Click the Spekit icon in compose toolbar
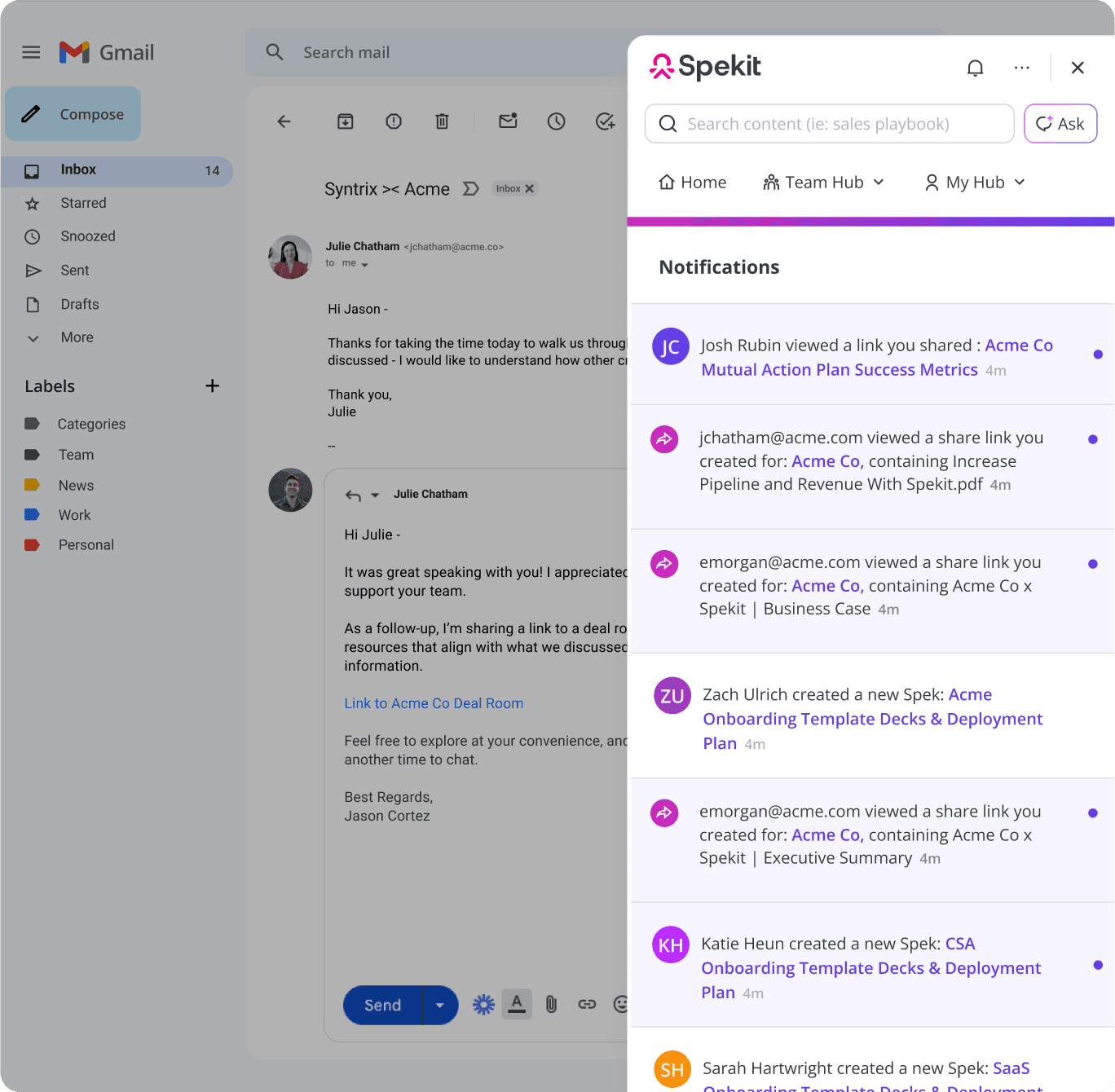Viewport: 1115px width, 1092px height. pos(483,1005)
